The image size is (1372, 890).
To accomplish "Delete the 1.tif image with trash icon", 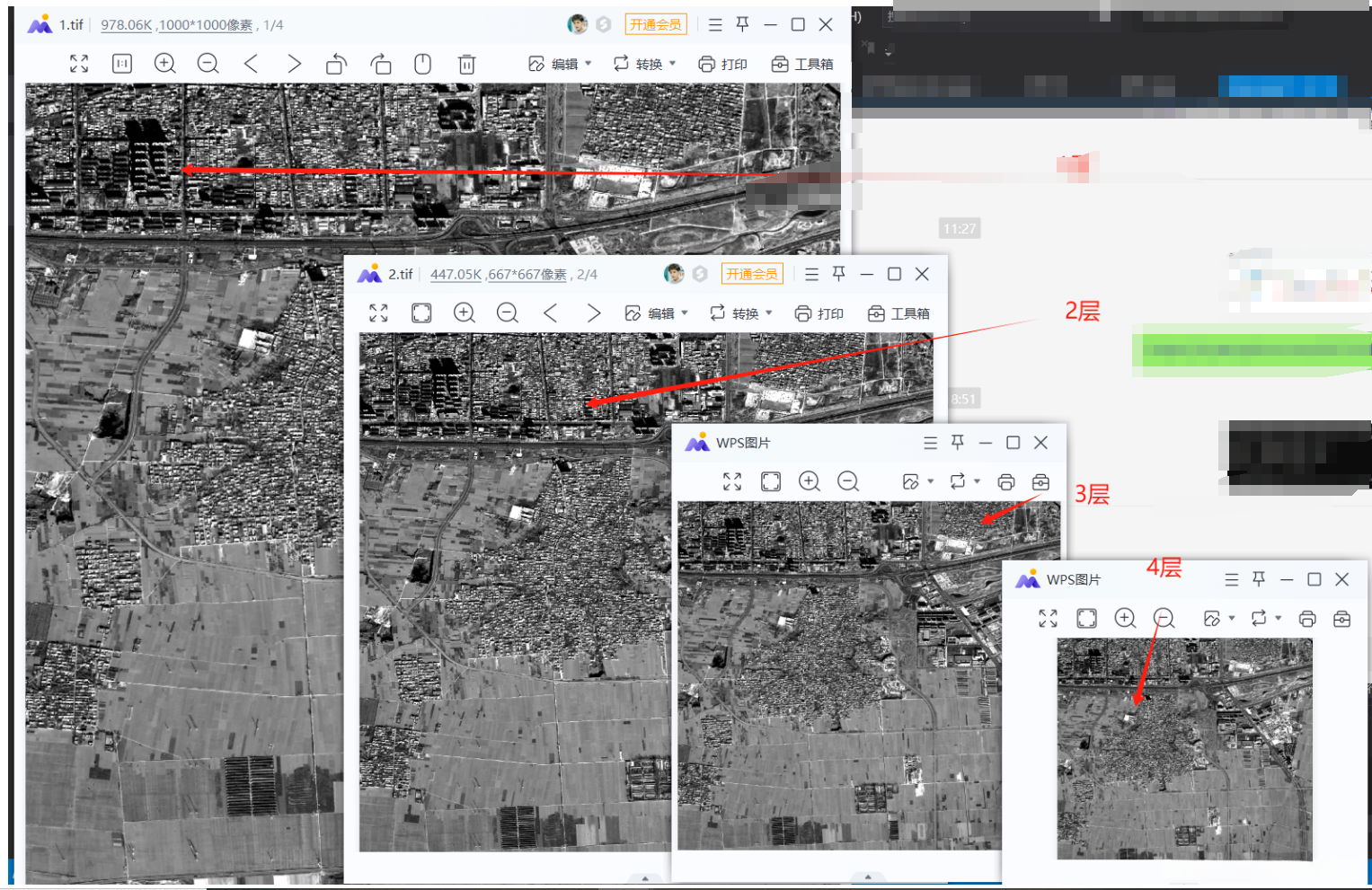I will pos(466,64).
